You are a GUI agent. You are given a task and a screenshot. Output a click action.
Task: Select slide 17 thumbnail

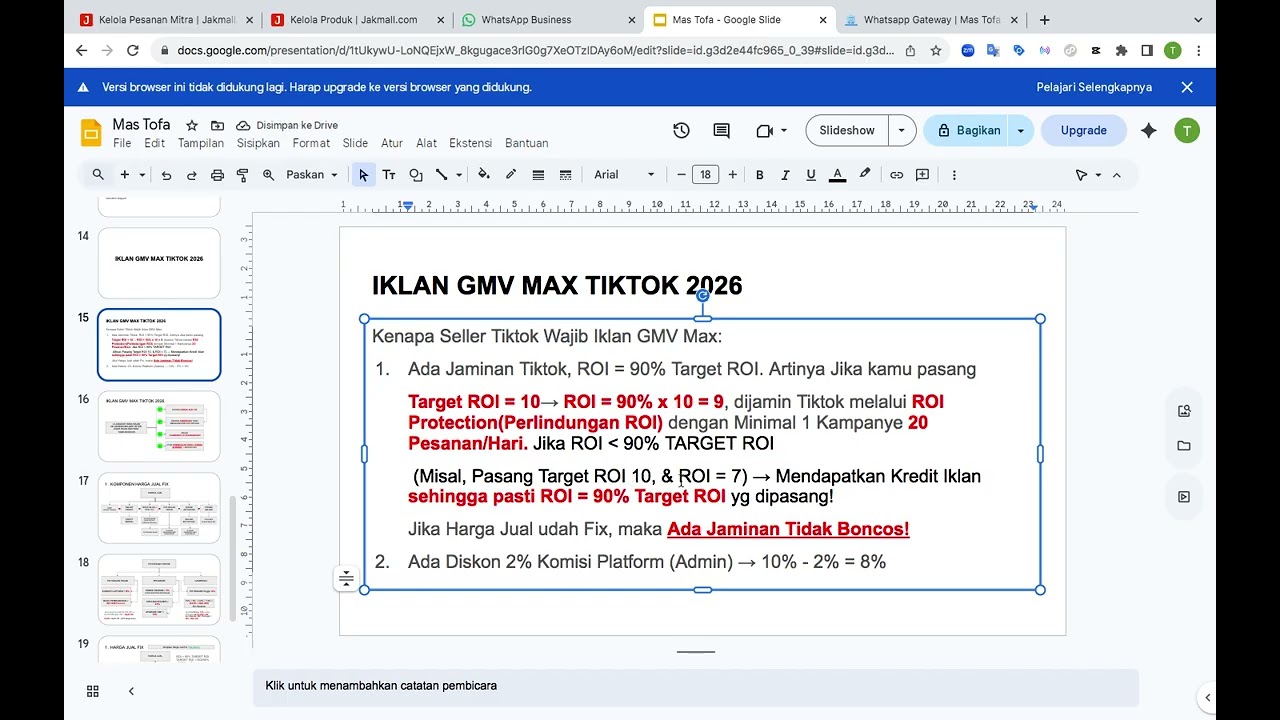tap(159, 508)
